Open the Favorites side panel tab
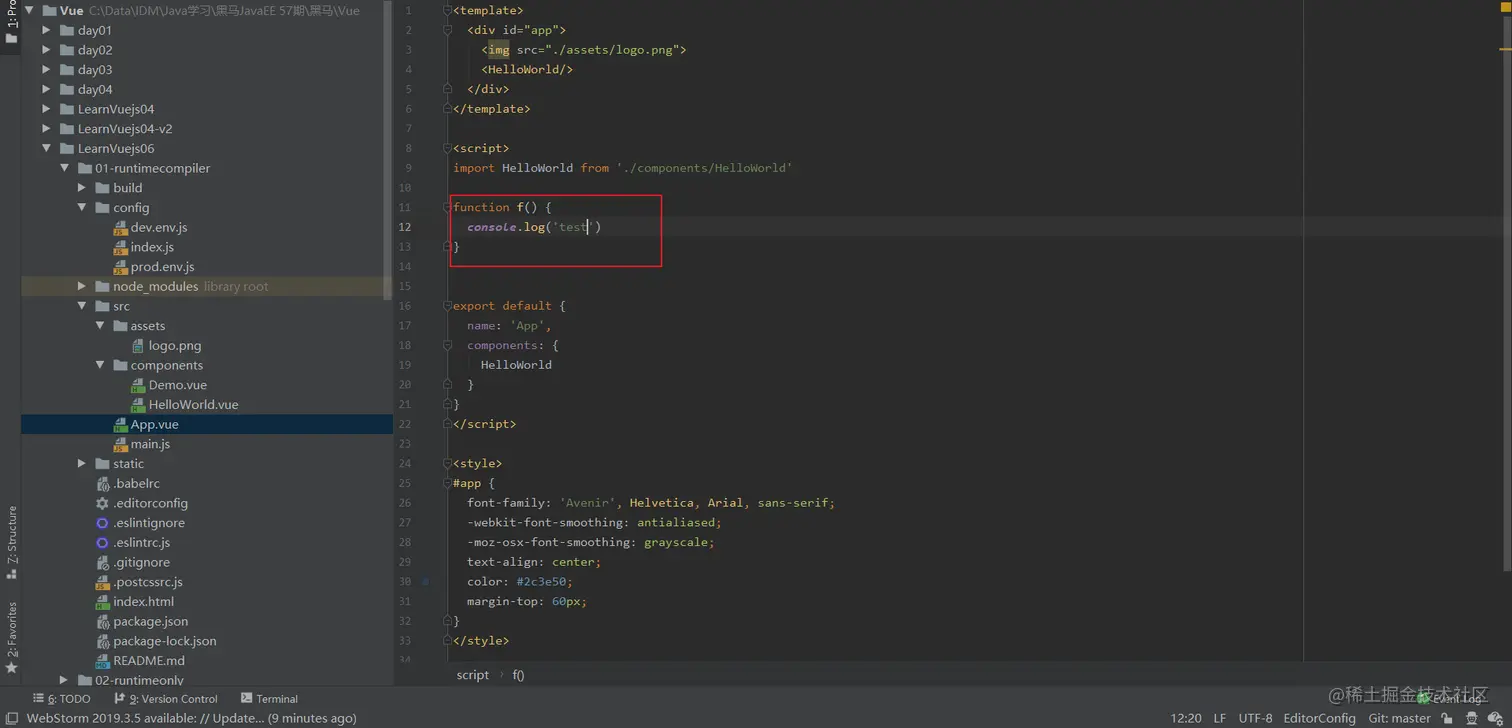This screenshot has width=1512, height=728. pyautogui.click(x=12, y=636)
